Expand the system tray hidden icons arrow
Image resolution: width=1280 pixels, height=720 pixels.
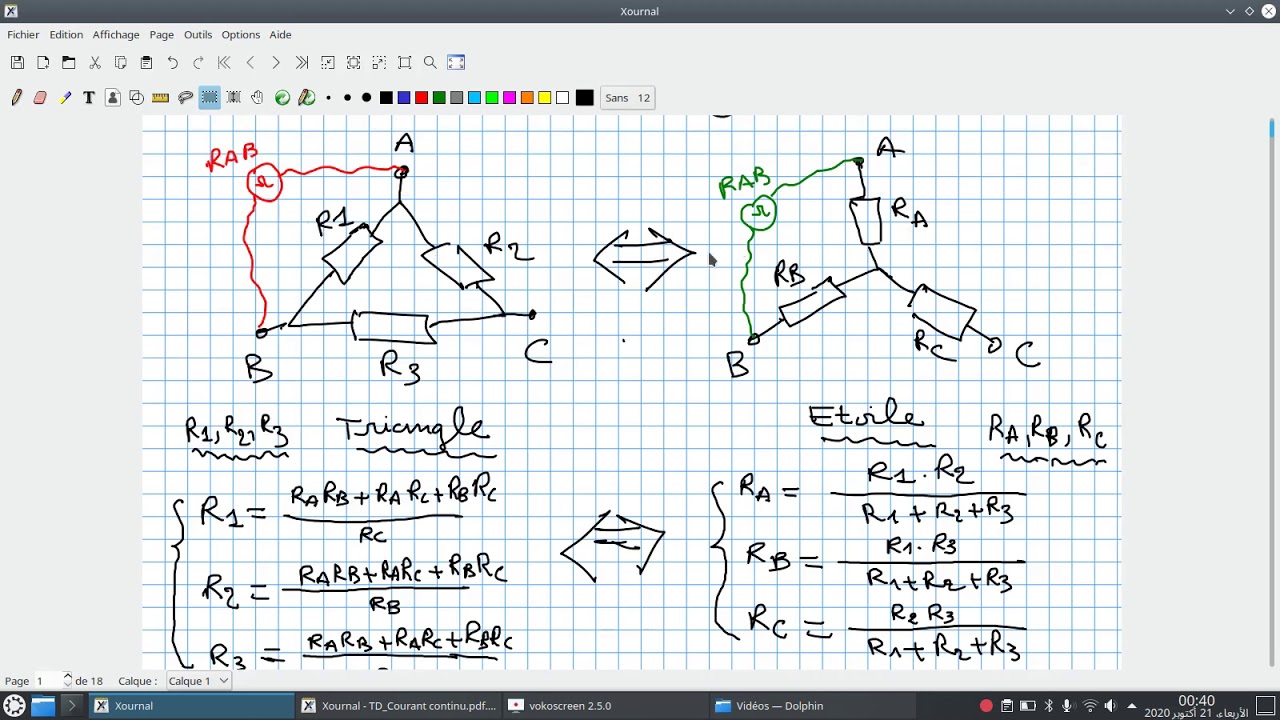1132,705
